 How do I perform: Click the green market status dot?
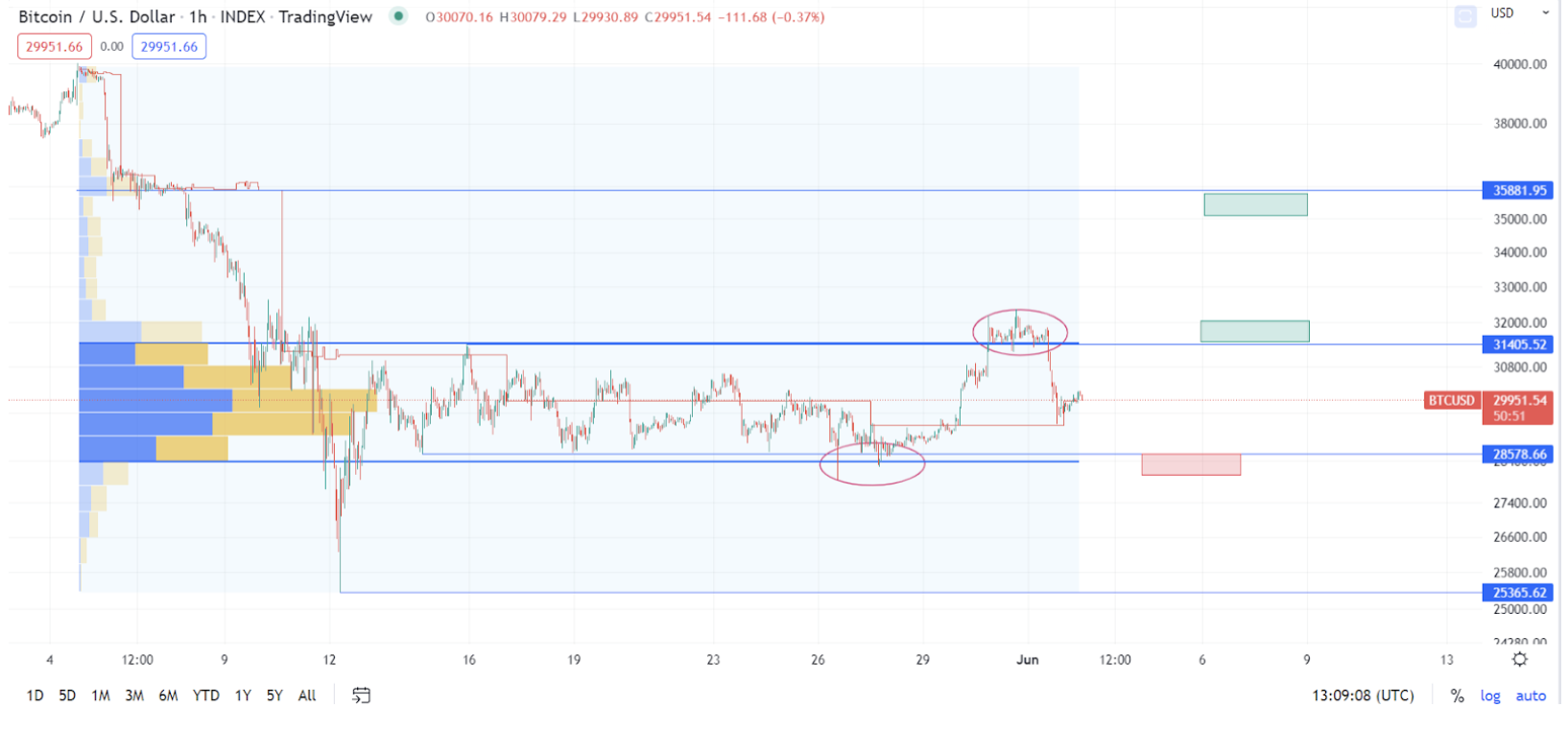point(398,16)
